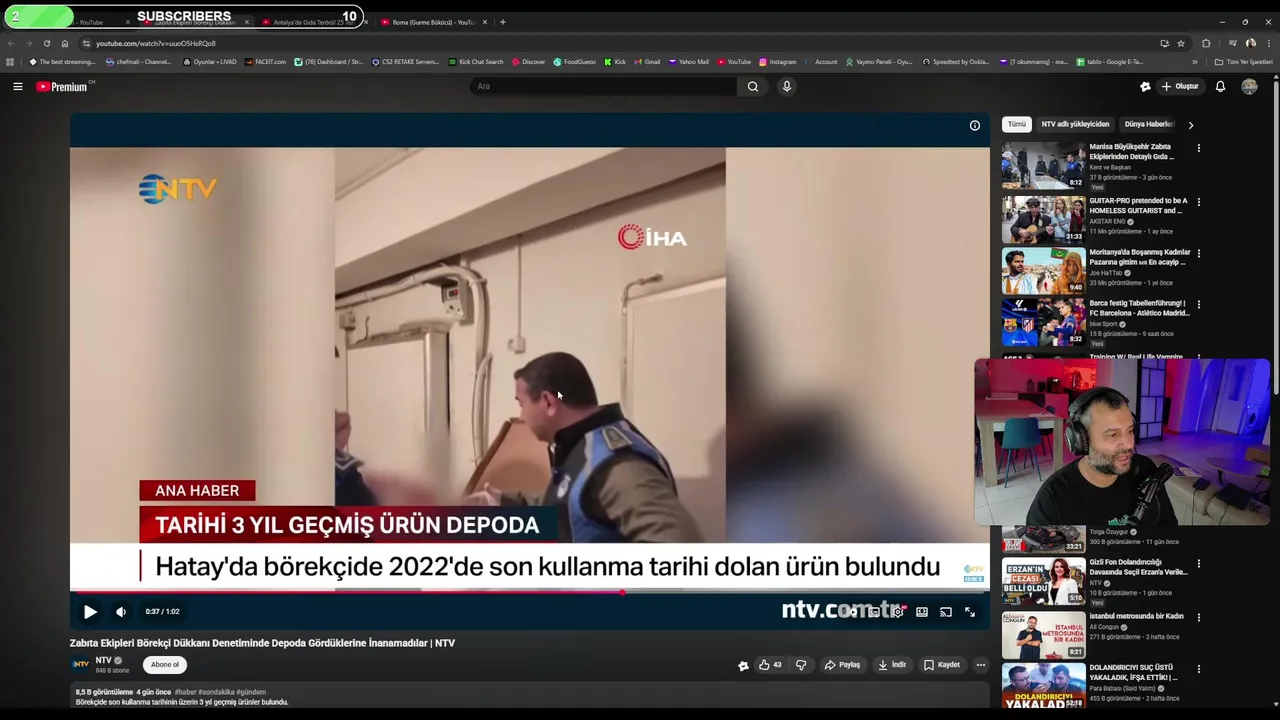The height and width of the screenshot is (720, 1280).
Task: Open Moritanya'da Boşanmış Kadınlar video title
Action: pos(1140,257)
